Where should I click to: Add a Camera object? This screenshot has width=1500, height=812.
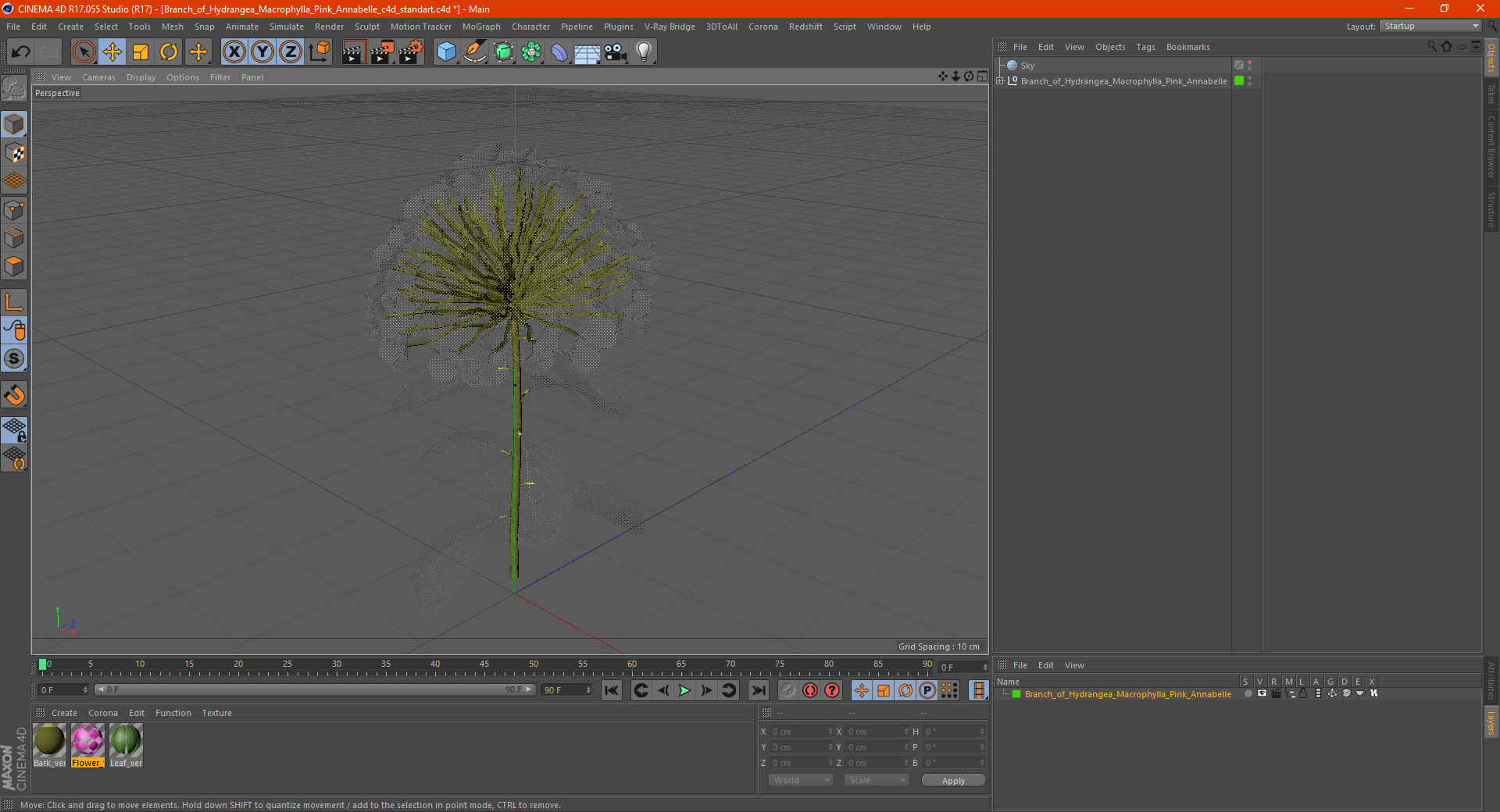tap(616, 52)
